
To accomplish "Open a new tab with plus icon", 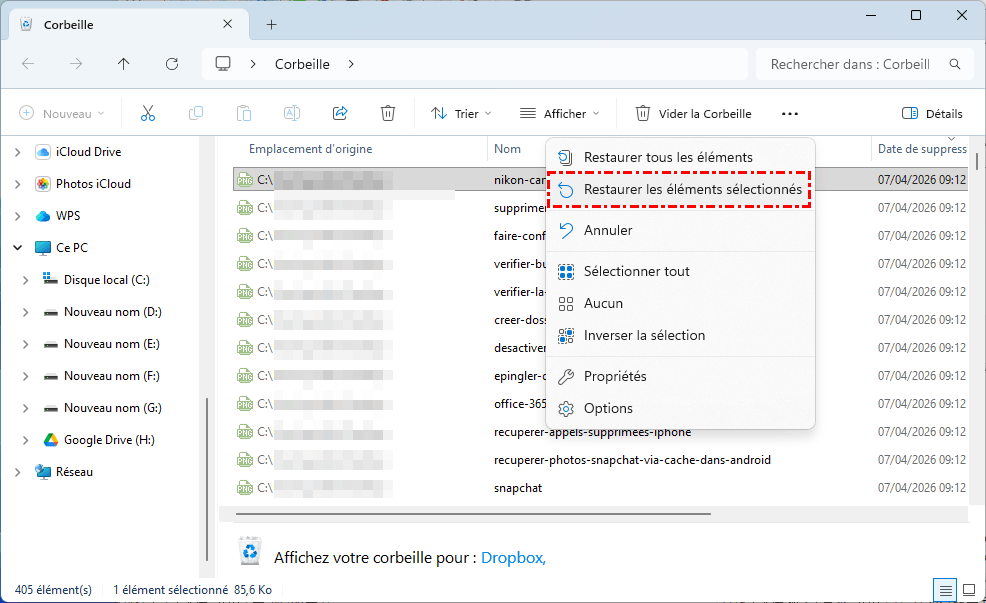I will tap(271, 25).
